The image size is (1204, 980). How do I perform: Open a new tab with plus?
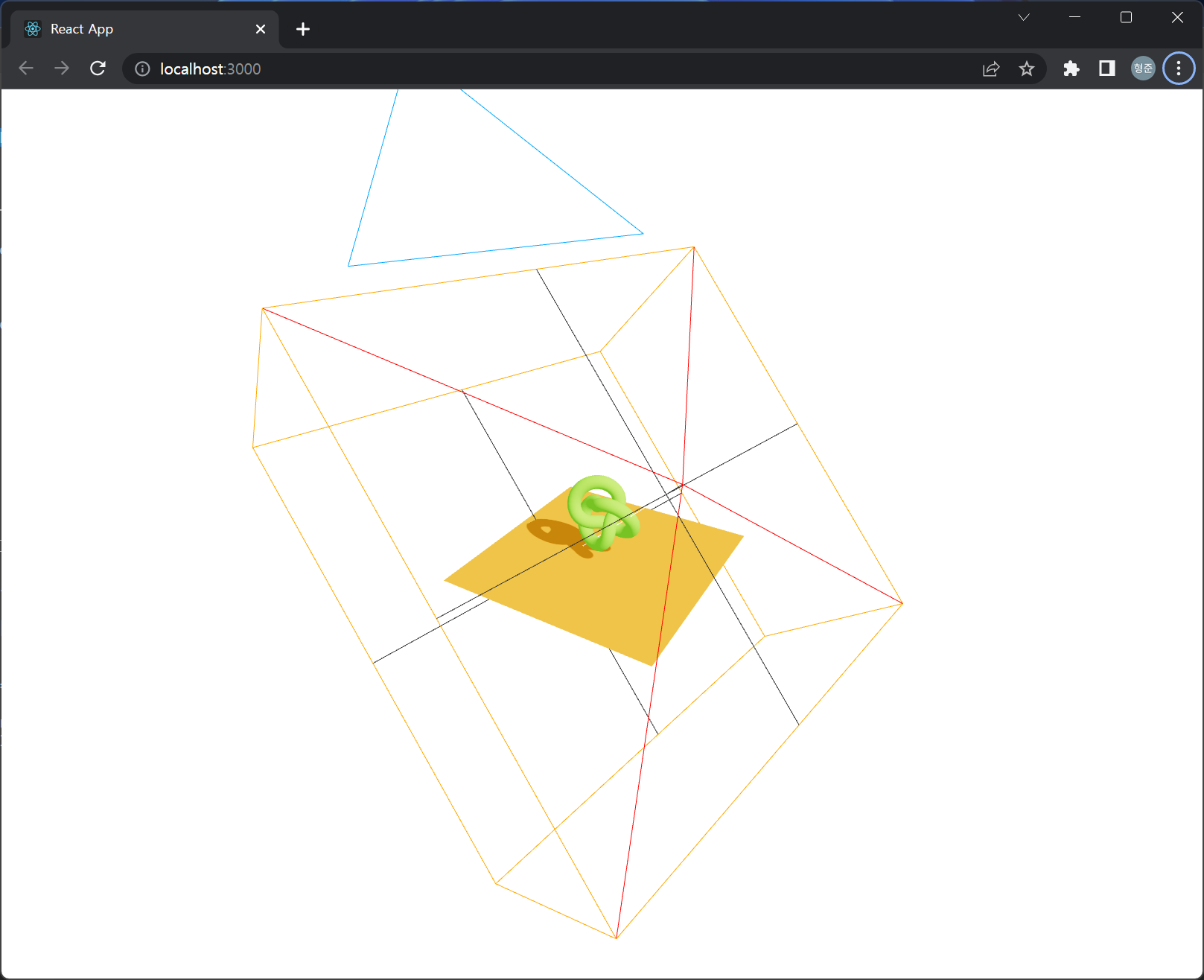tap(303, 29)
